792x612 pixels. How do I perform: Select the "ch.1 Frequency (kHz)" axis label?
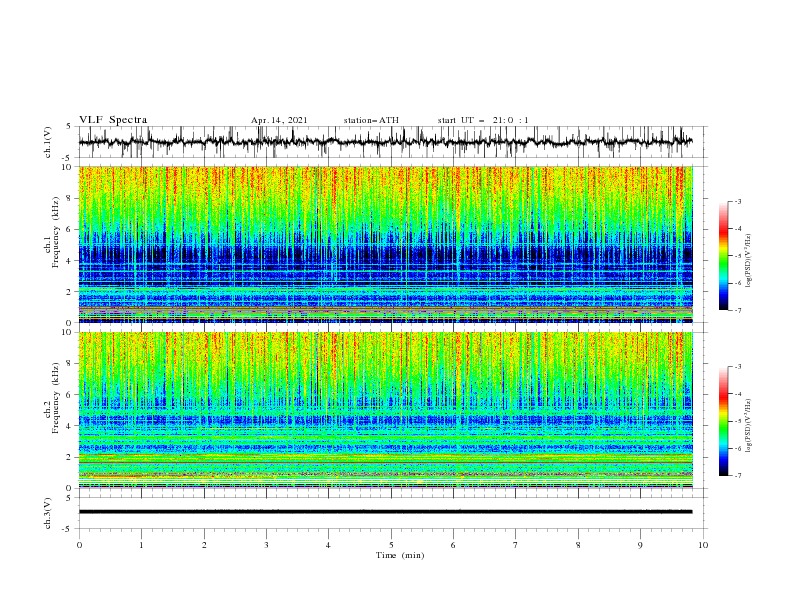click(x=52, y=232)
